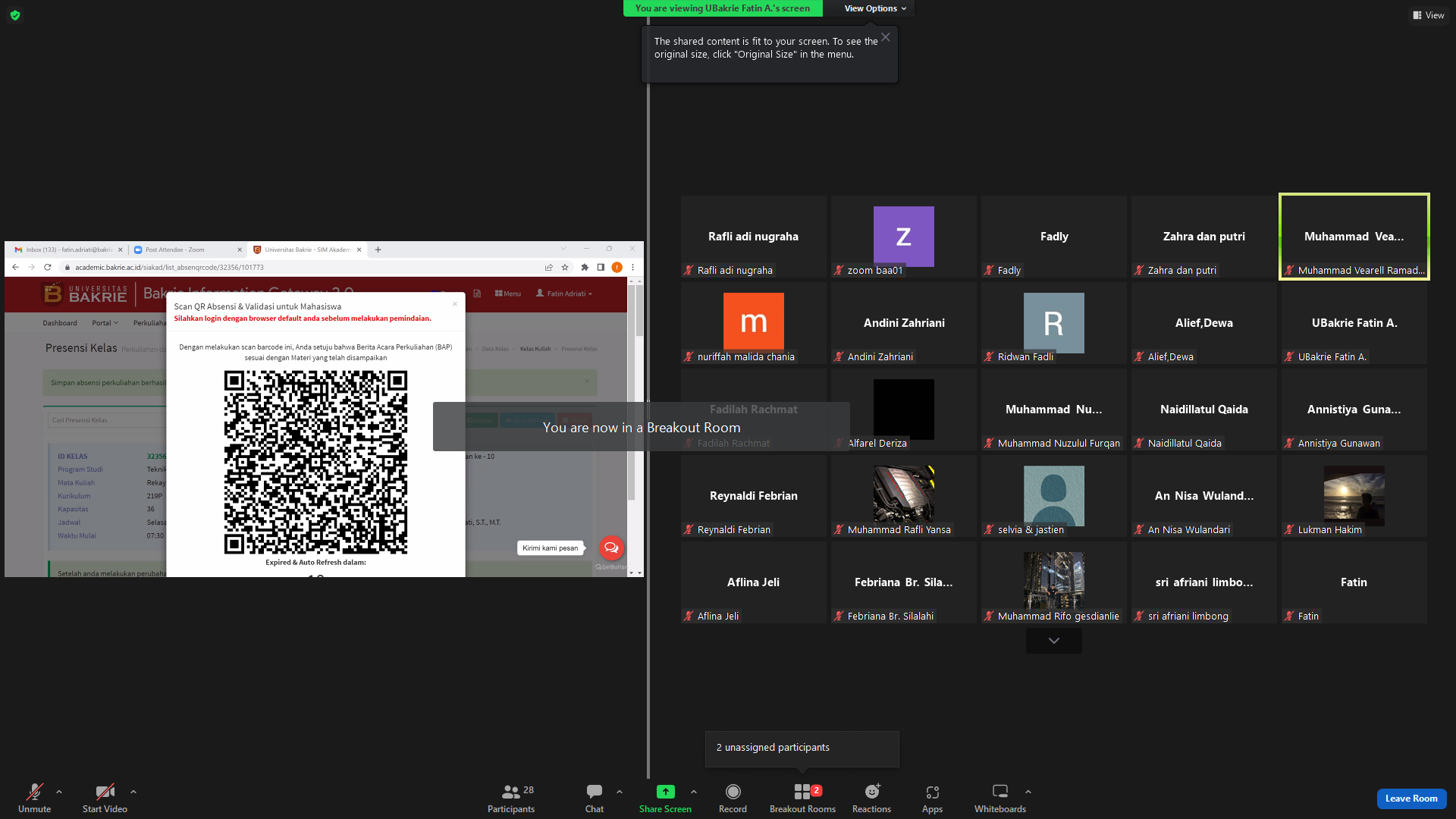The width and height of the screenshot is (1456, 819).
Task: Click the Unmute microphone icon
Action: 34,792
